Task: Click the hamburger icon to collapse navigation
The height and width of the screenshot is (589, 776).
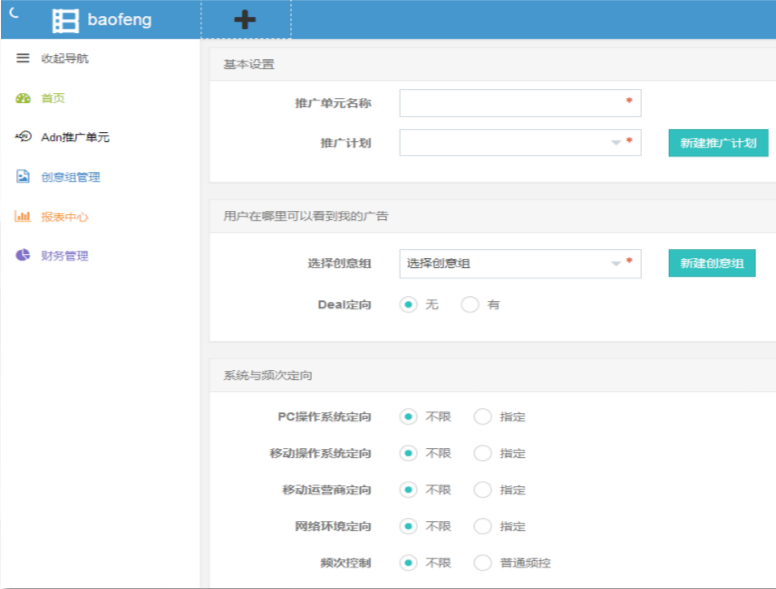Action: click(x=23, y=59)
